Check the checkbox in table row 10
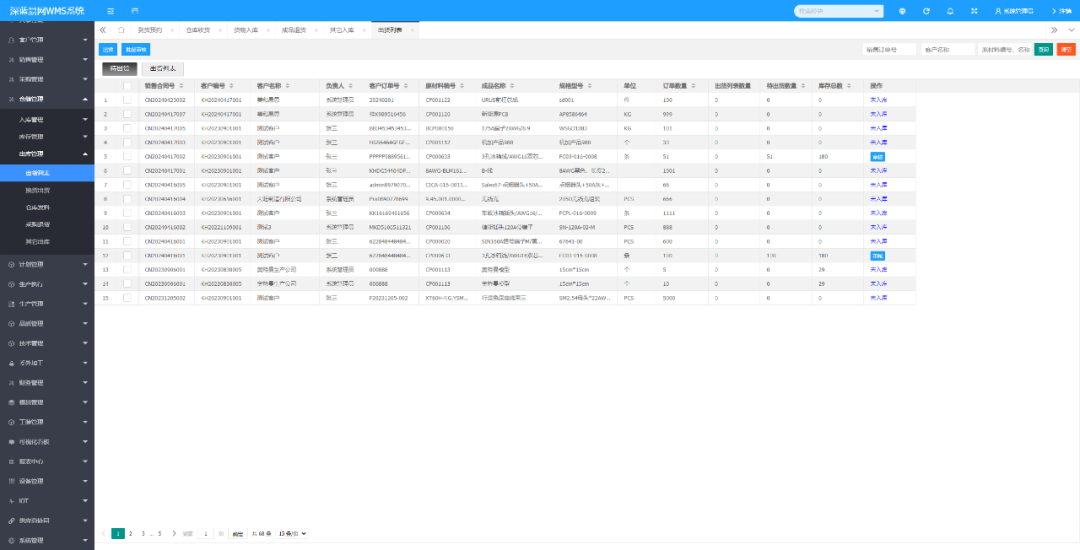Viewport: 1080px width, 550px height. [x=127, y=227]
